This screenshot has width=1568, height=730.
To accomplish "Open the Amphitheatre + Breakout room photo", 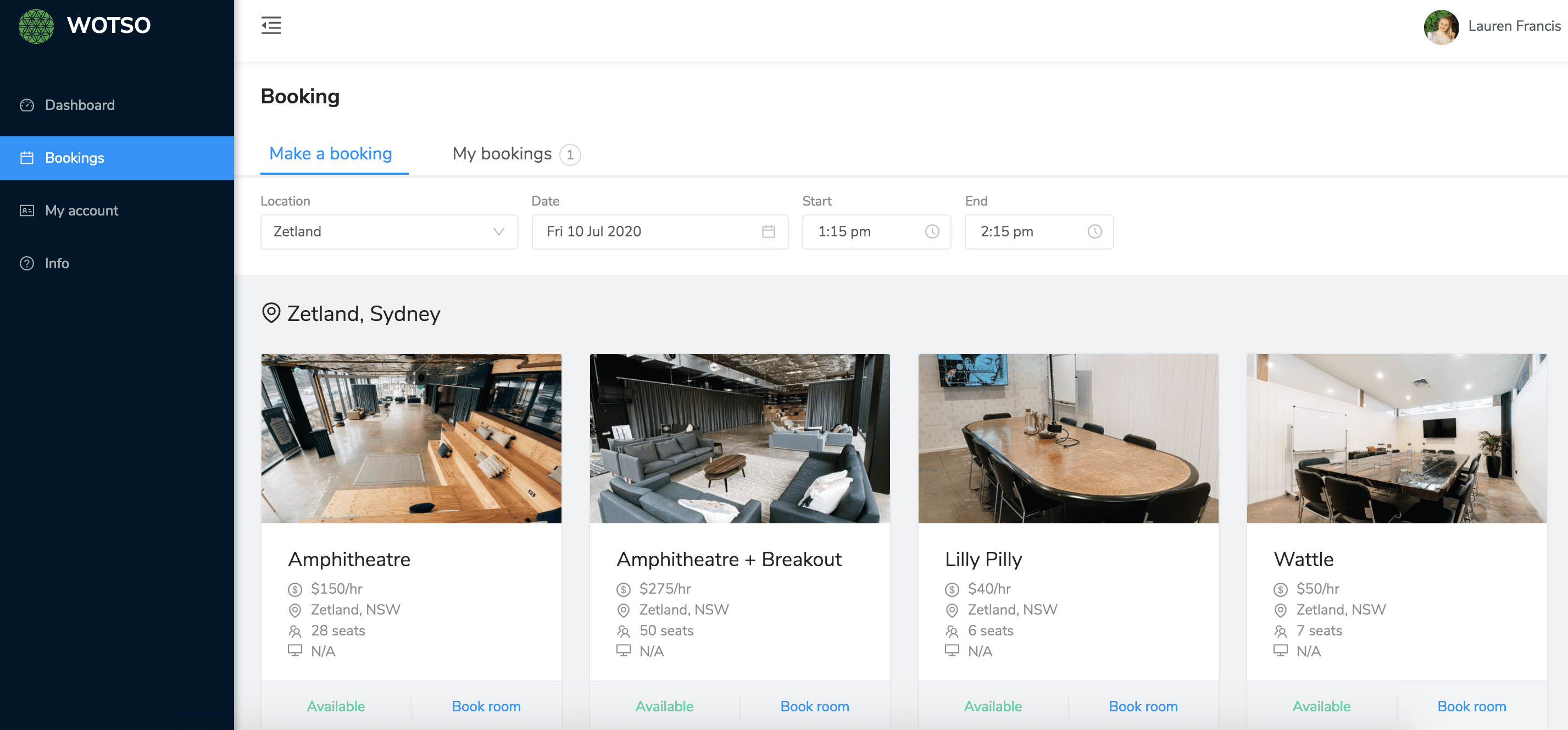I will [739, 438].
